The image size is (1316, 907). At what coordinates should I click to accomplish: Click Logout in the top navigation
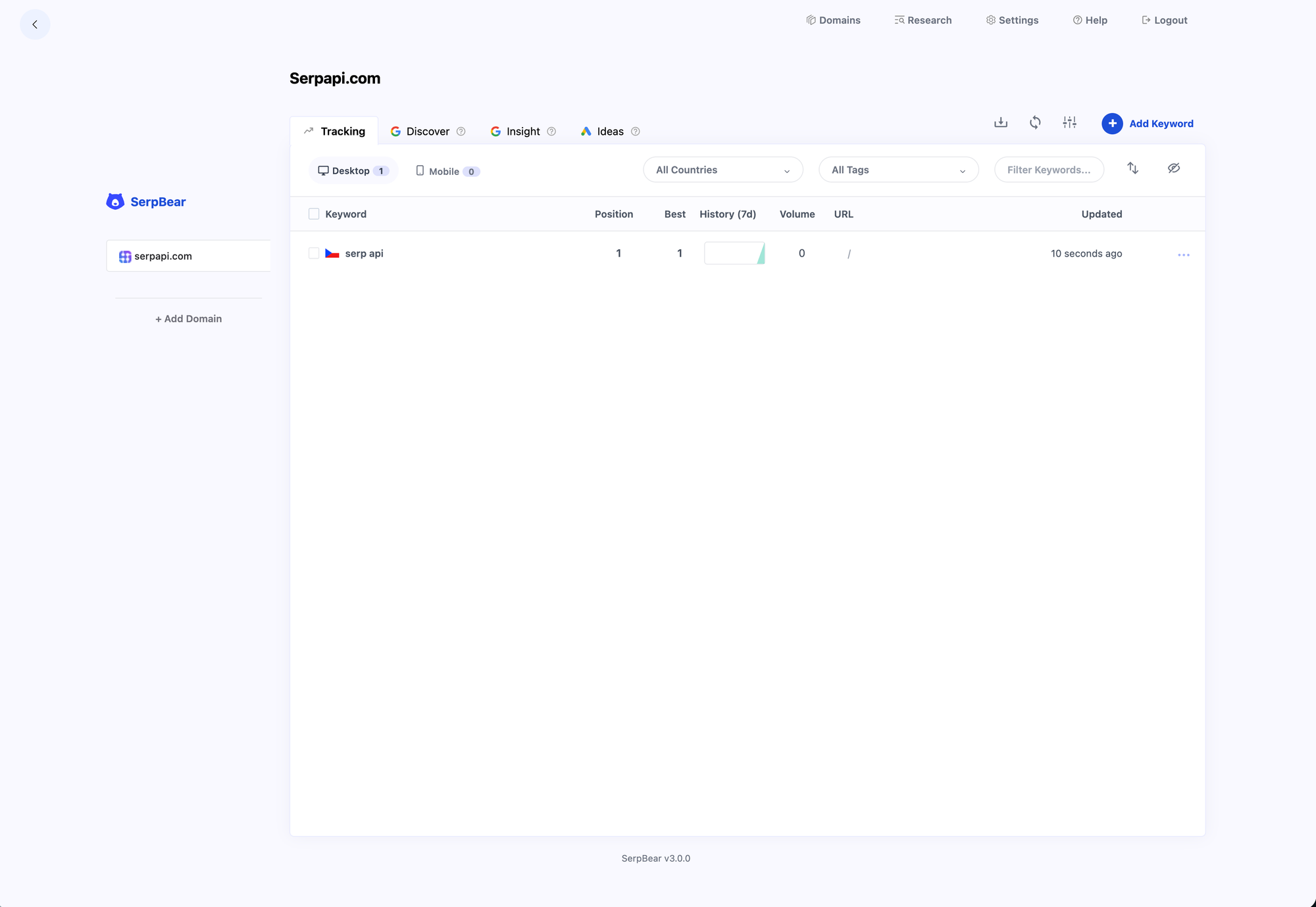click(1164, 20)
